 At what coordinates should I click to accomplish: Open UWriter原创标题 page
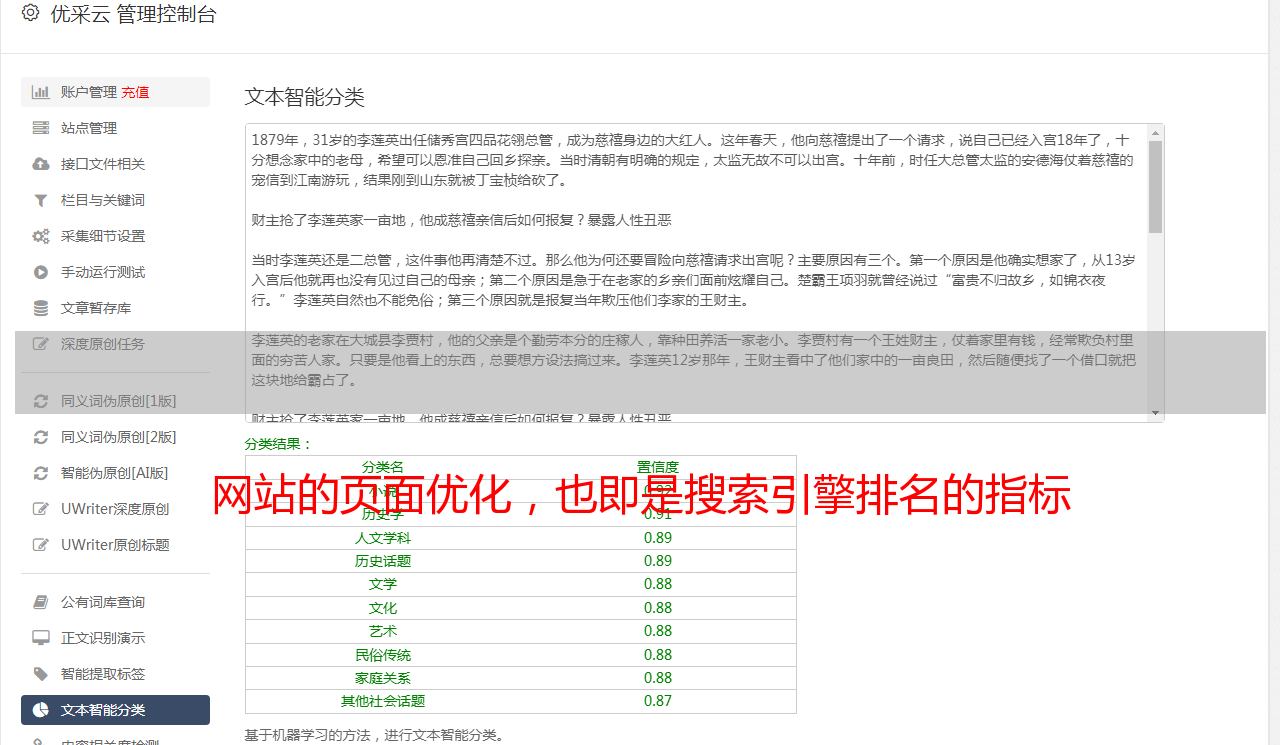click(x=115, y=545)
